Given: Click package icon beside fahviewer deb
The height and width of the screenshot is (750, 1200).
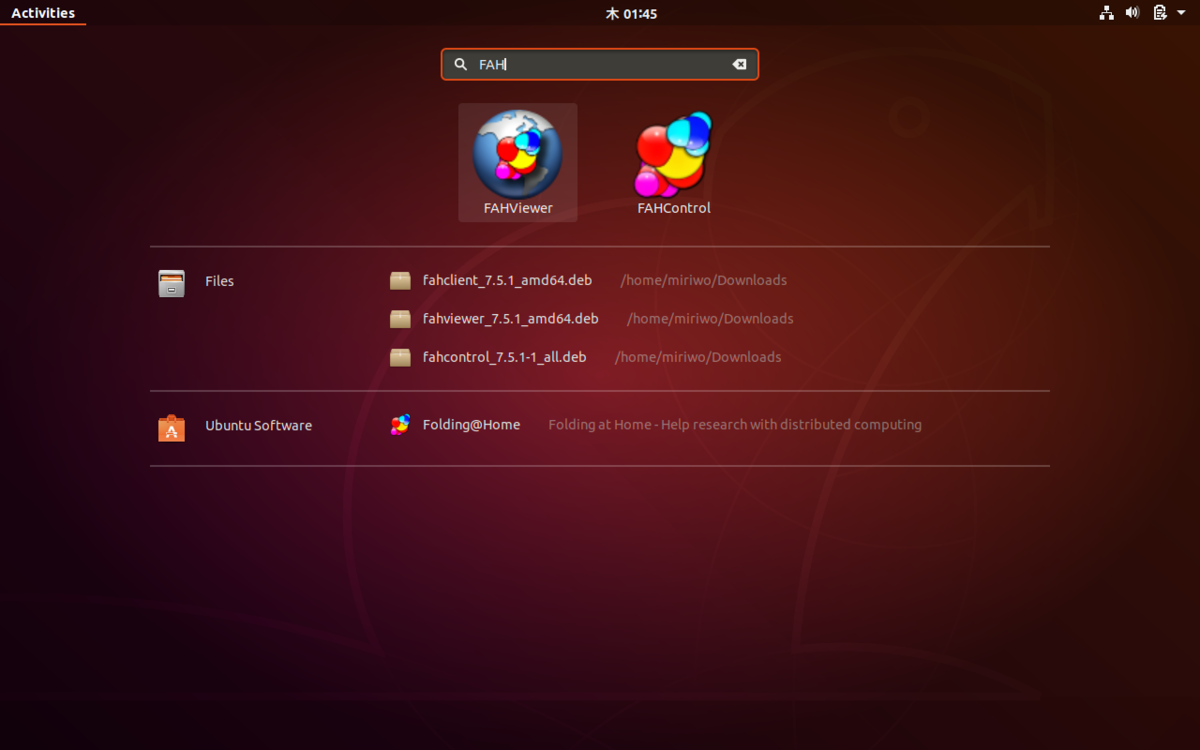Looking at the screenshot, I should (x=400, y=319).
